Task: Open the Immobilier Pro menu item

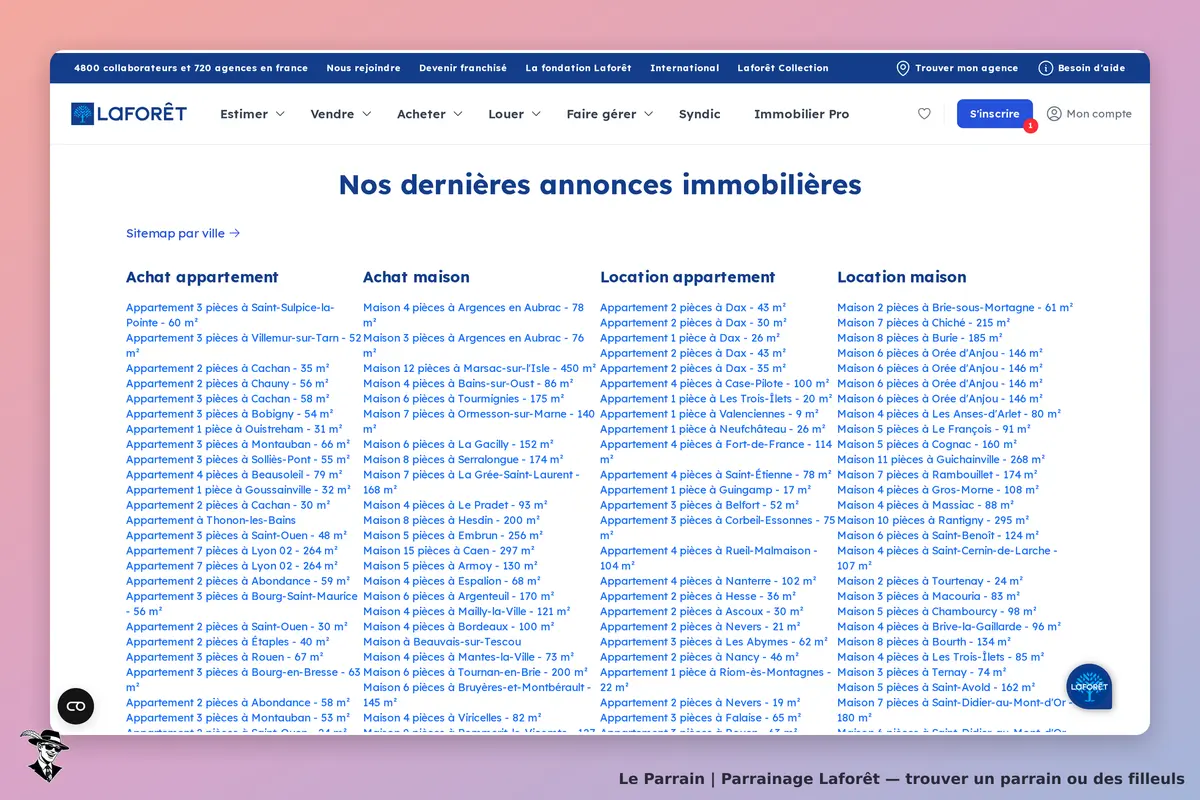Action: point(801,114)
